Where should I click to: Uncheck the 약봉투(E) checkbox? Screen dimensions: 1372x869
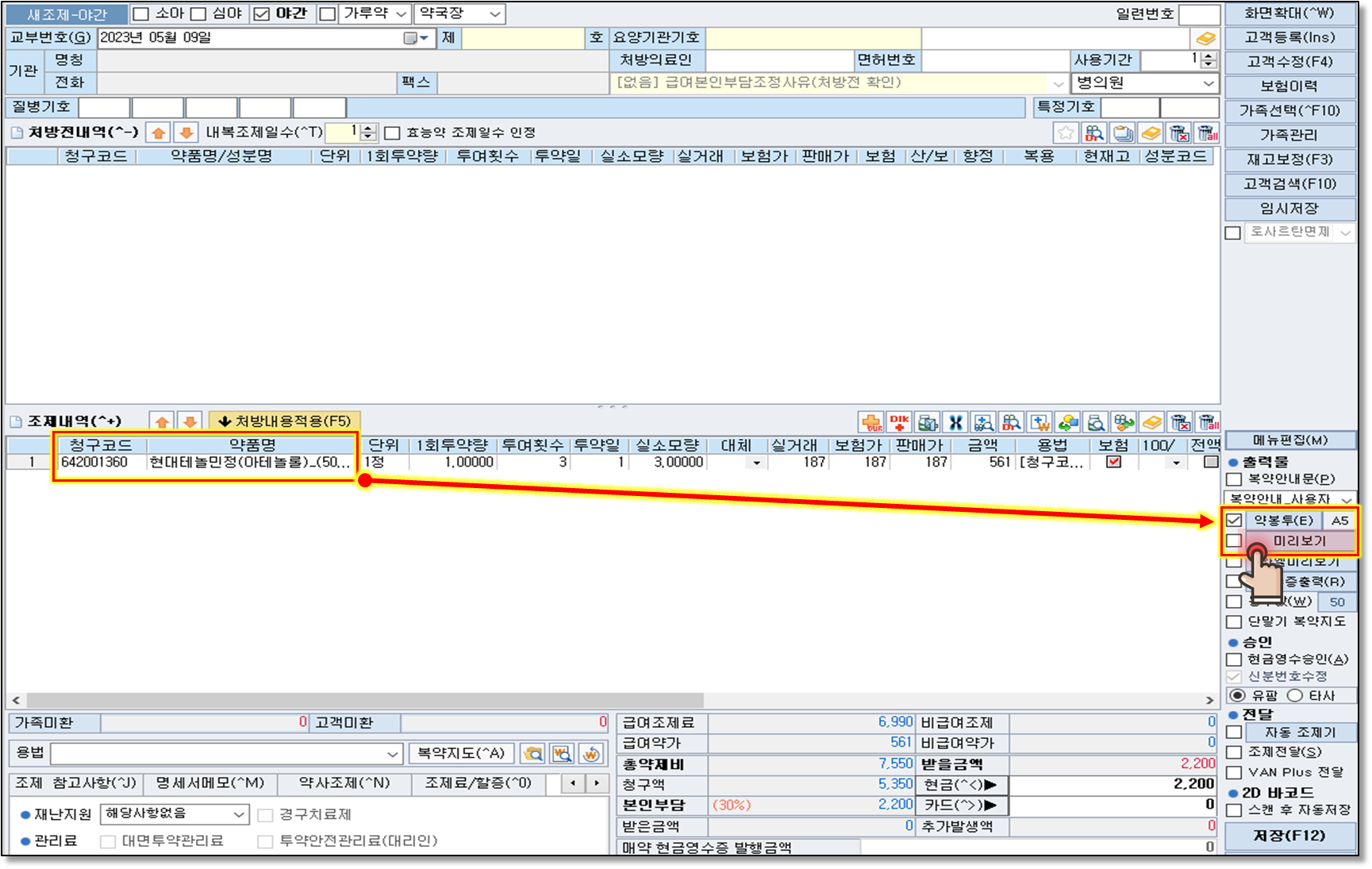[1234, 521]
